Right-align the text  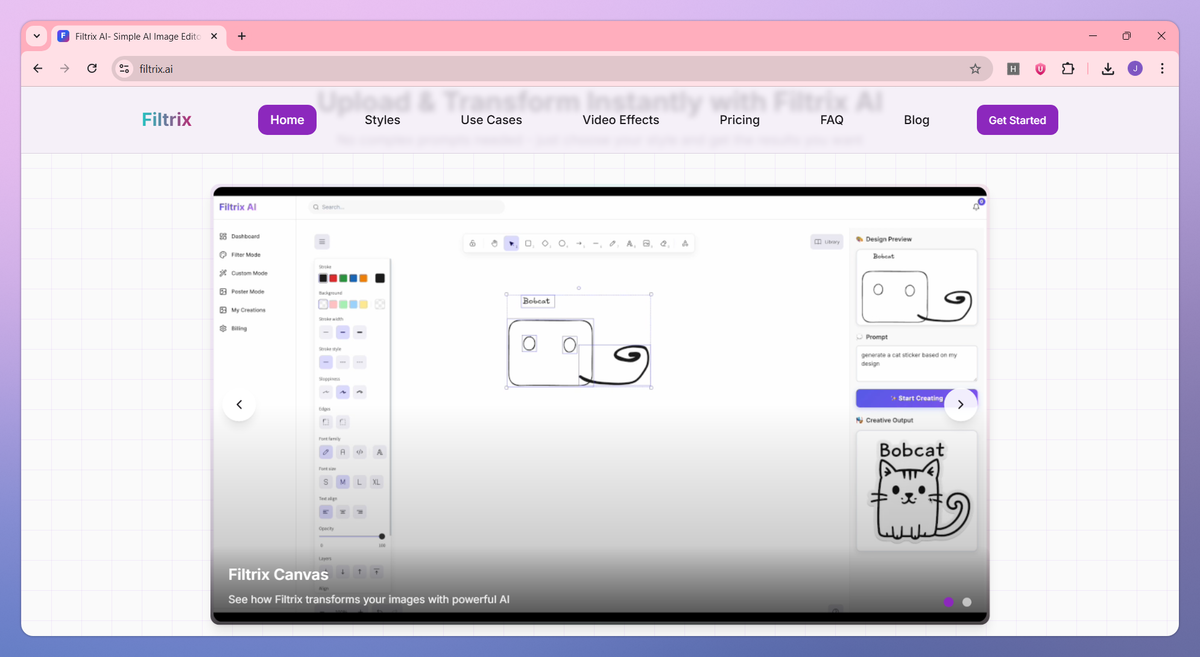tap(360, 511)
